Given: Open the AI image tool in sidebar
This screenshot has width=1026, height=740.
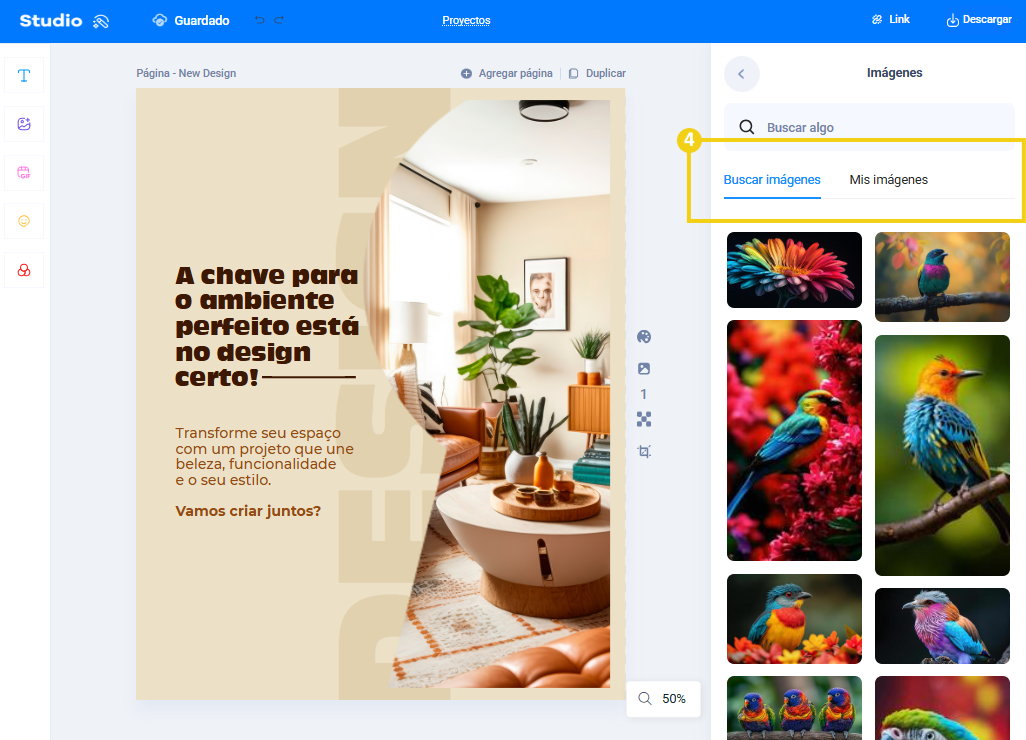Looking at the screenshot, I should [24, 124].
